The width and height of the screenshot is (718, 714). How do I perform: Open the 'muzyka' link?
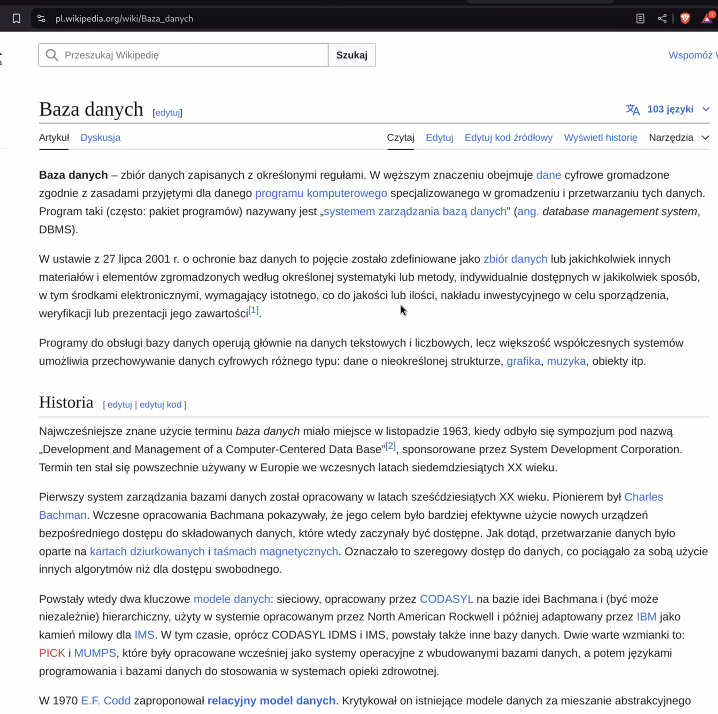566,361
